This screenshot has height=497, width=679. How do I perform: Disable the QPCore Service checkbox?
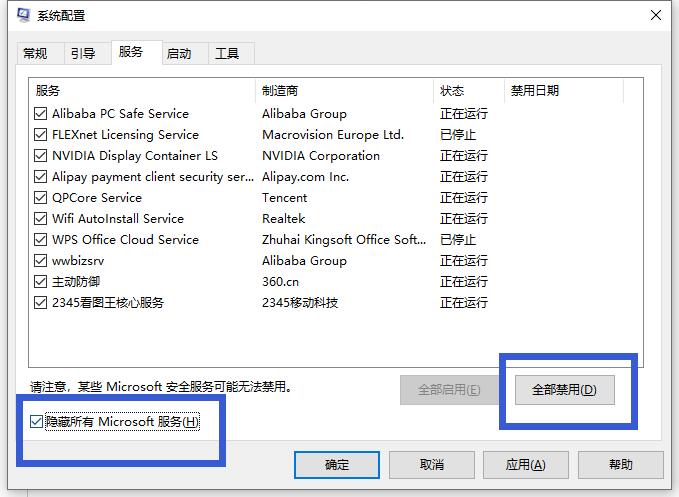40,198
